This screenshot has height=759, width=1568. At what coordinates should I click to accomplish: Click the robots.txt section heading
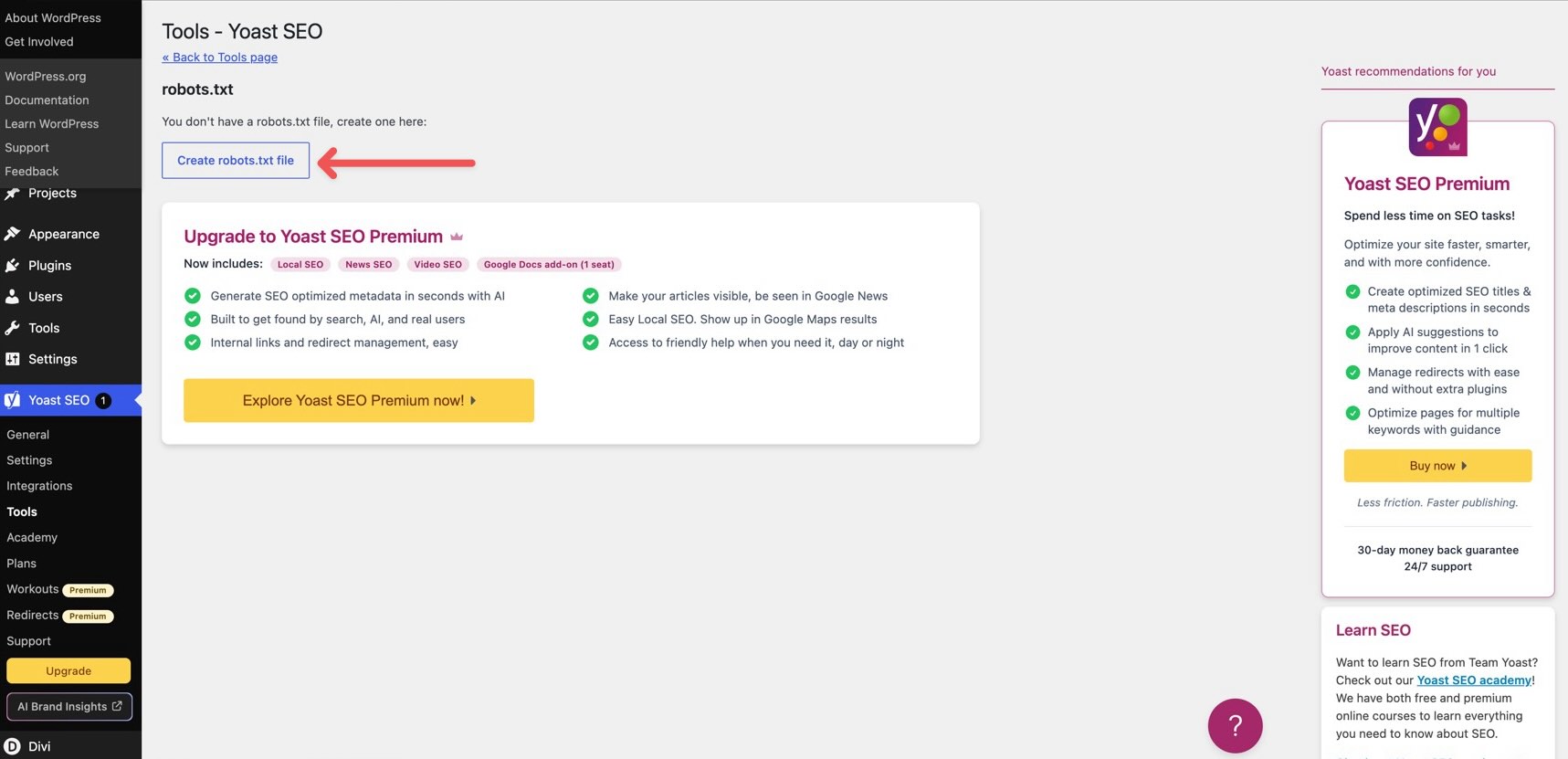click(197, 90)
